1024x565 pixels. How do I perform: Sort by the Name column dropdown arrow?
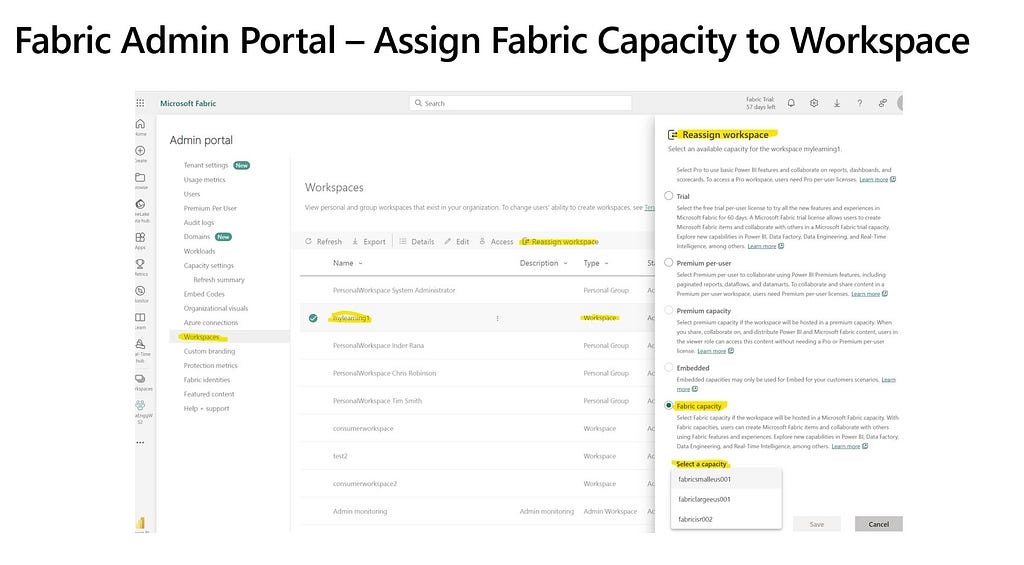point(360,263)
